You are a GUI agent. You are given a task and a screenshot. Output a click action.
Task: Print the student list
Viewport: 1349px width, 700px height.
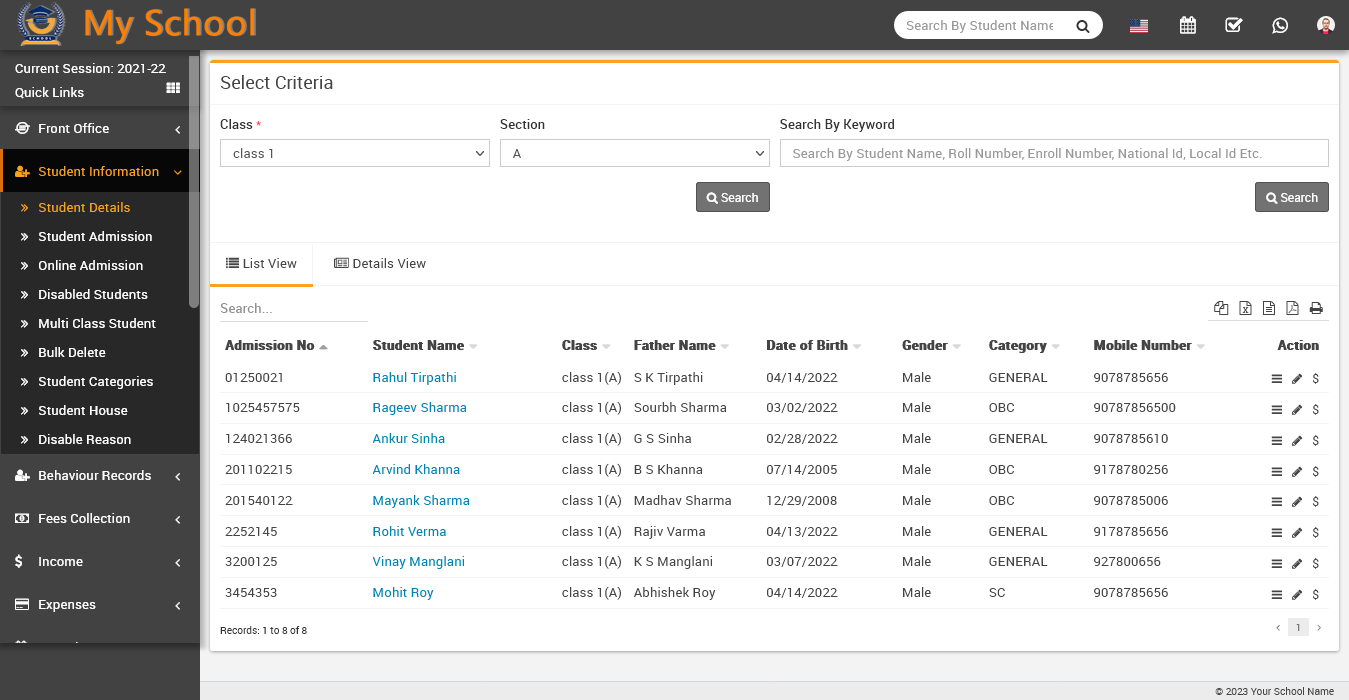(x=1316, y=308)
